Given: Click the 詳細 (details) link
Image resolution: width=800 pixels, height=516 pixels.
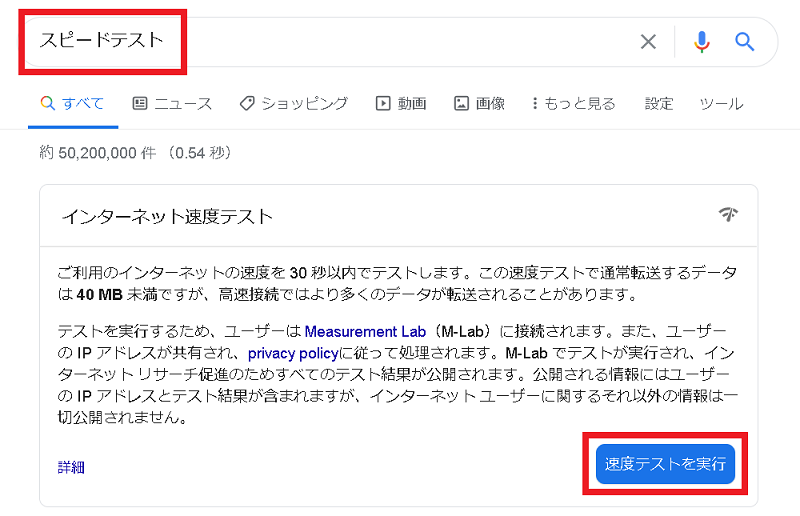Looking at the screenshot, I should (x=71, y=467).
